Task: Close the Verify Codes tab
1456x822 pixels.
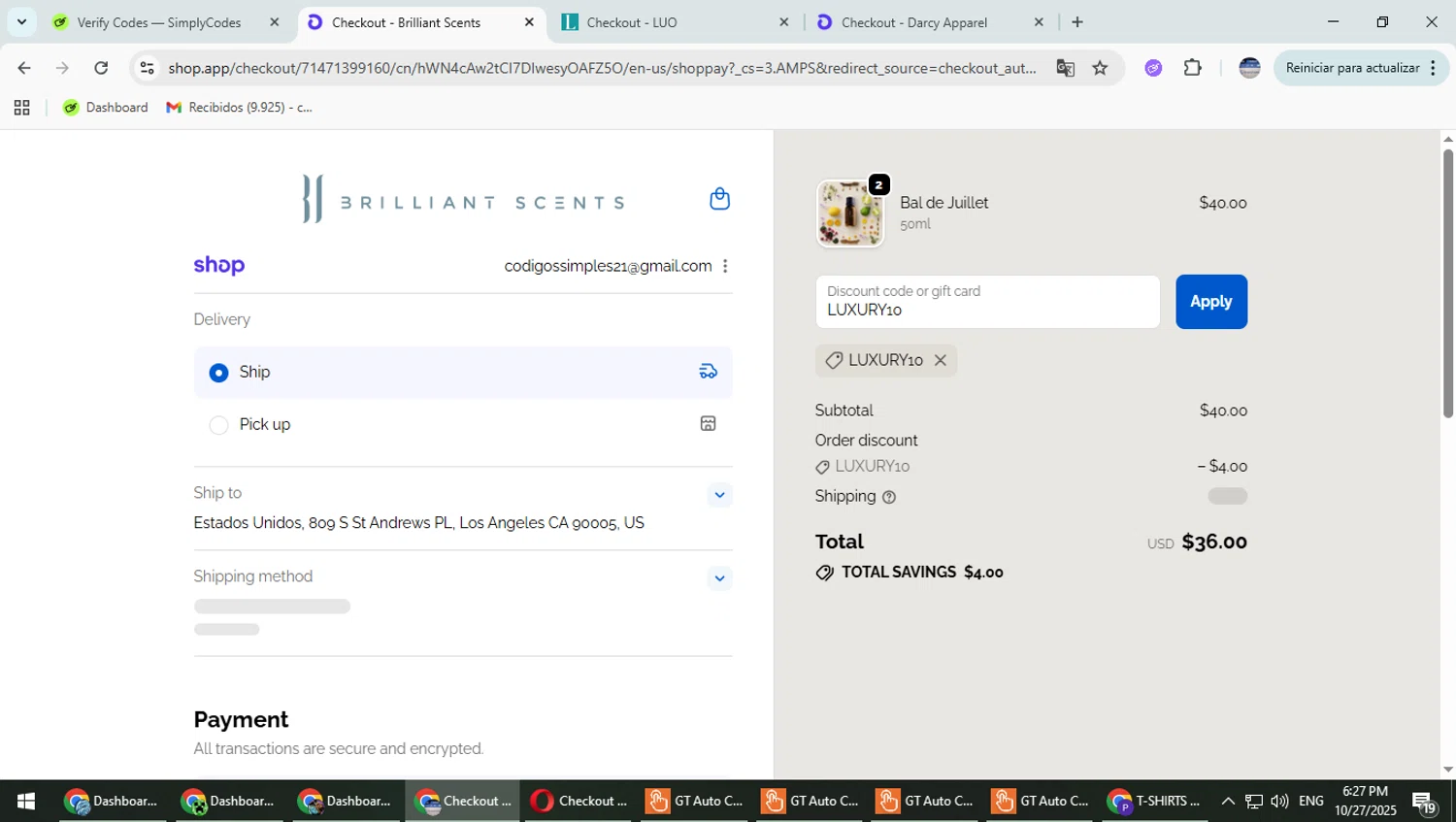Action: 275,22
